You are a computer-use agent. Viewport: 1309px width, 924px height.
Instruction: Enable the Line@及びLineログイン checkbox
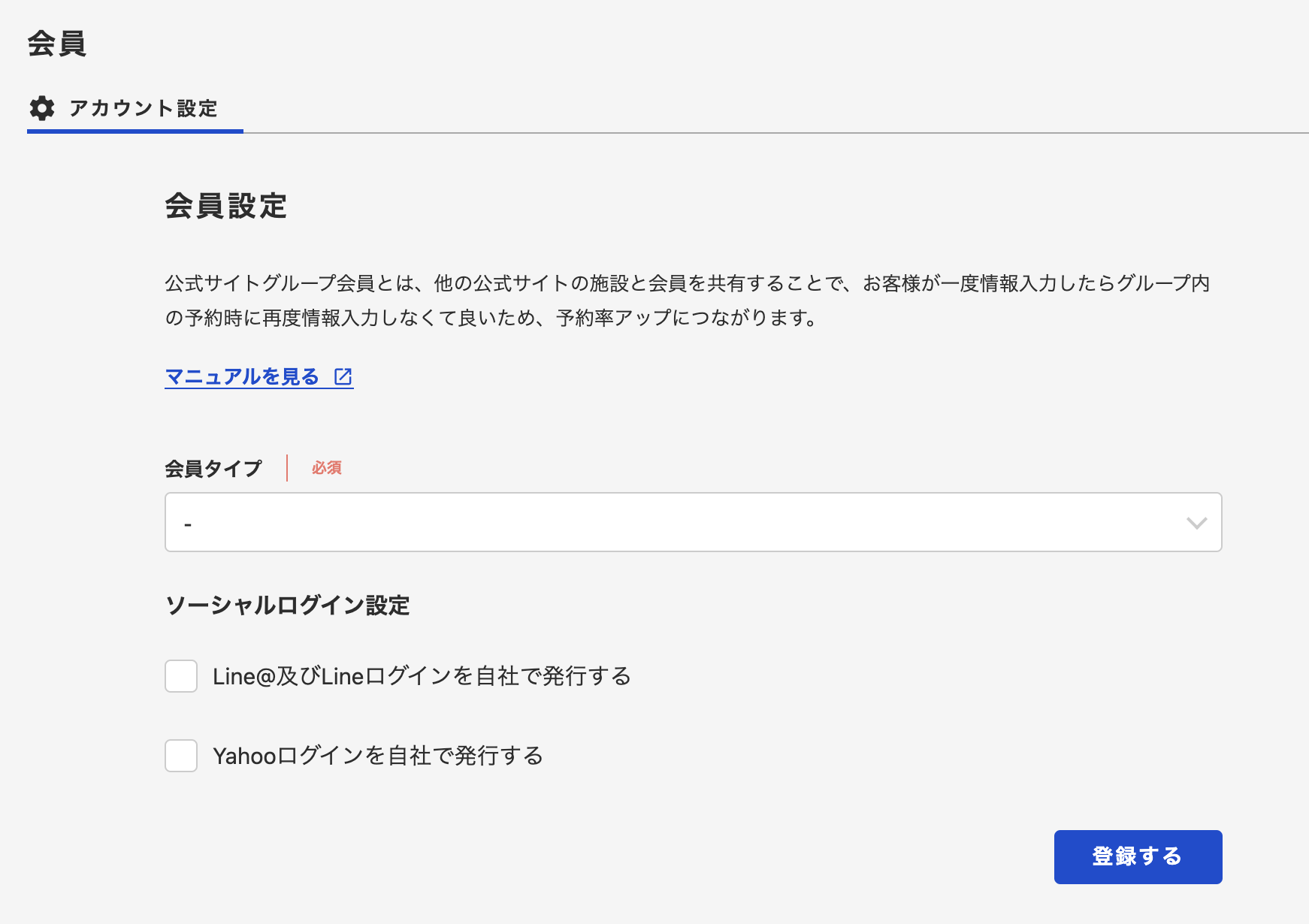point(181,676)
